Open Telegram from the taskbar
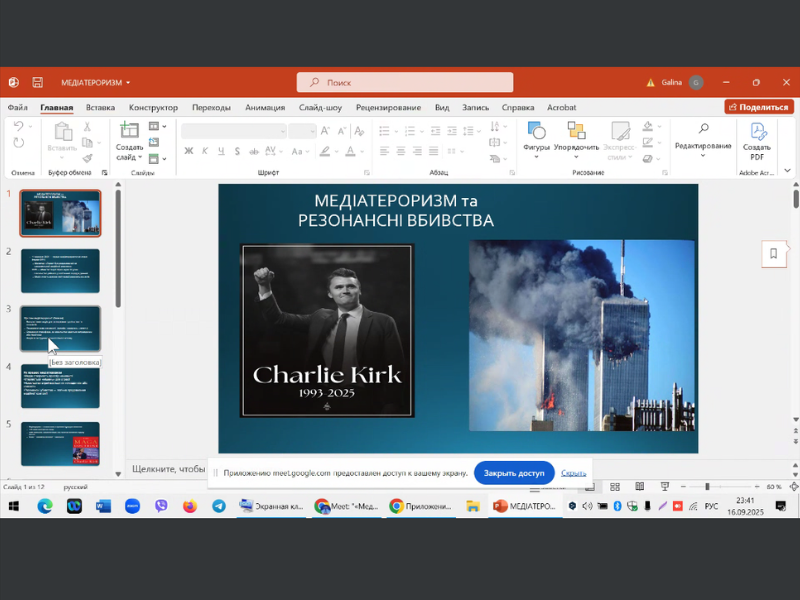 pyautogui.click(x=218, y=506)
